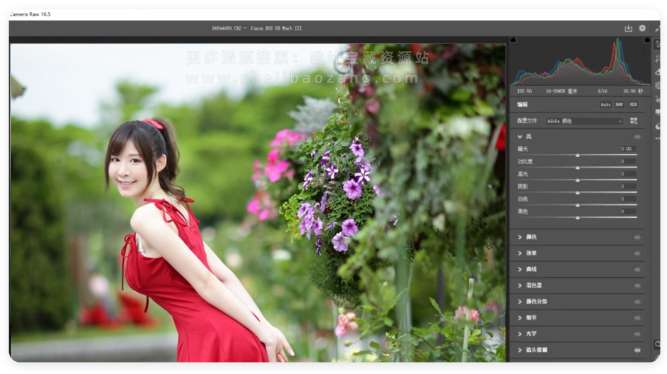The height and width of the screenshot is (374, 667).
Task: Click the B&W (黑白) conversion button
Action: (619, 105)
